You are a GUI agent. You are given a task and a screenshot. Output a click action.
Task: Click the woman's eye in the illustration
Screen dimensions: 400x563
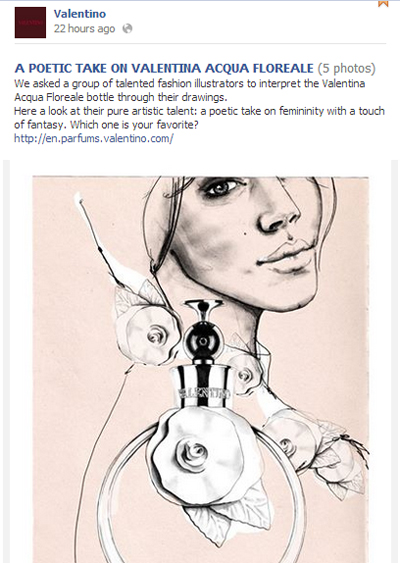222,187
